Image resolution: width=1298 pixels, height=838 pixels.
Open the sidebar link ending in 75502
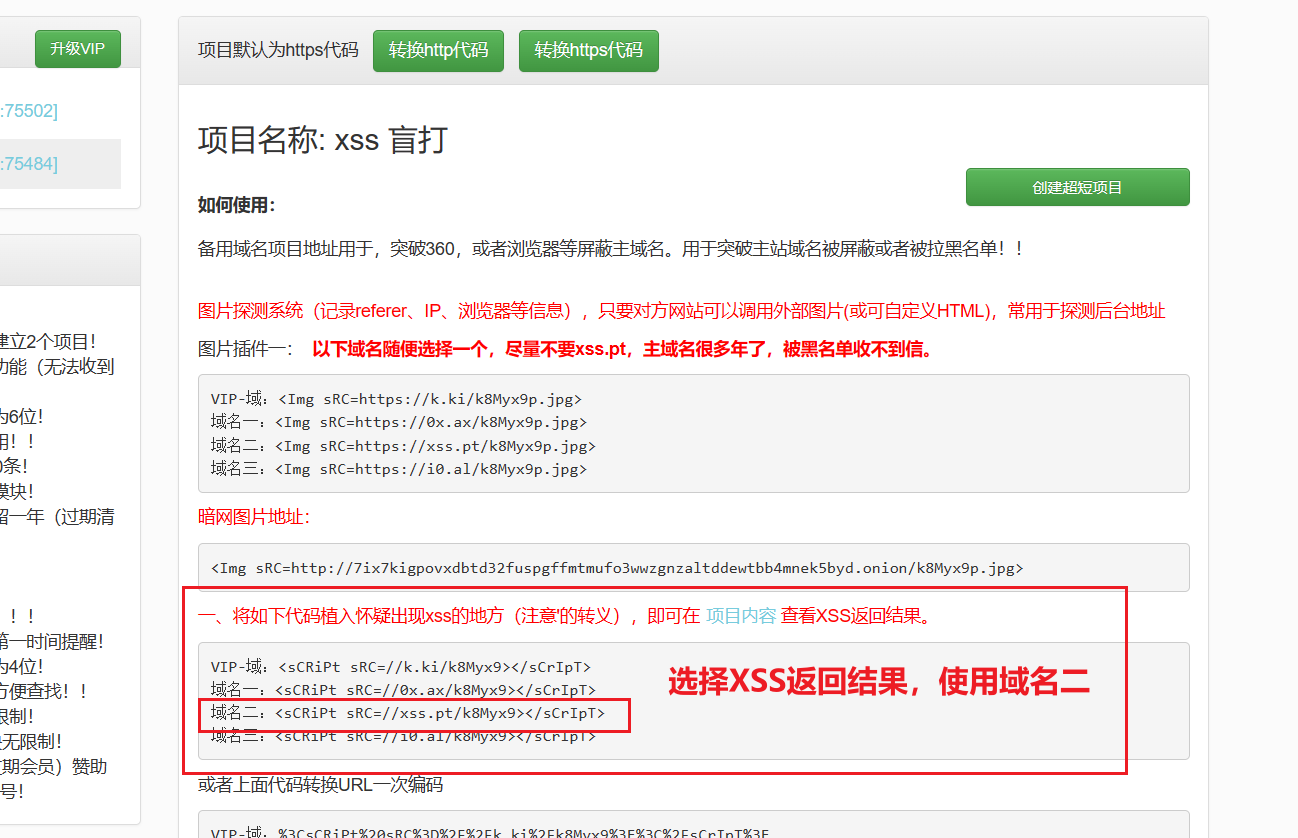29,111
